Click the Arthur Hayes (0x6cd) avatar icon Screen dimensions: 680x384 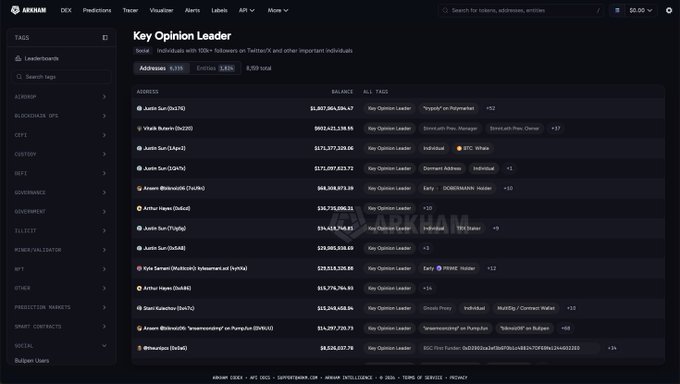139,208
